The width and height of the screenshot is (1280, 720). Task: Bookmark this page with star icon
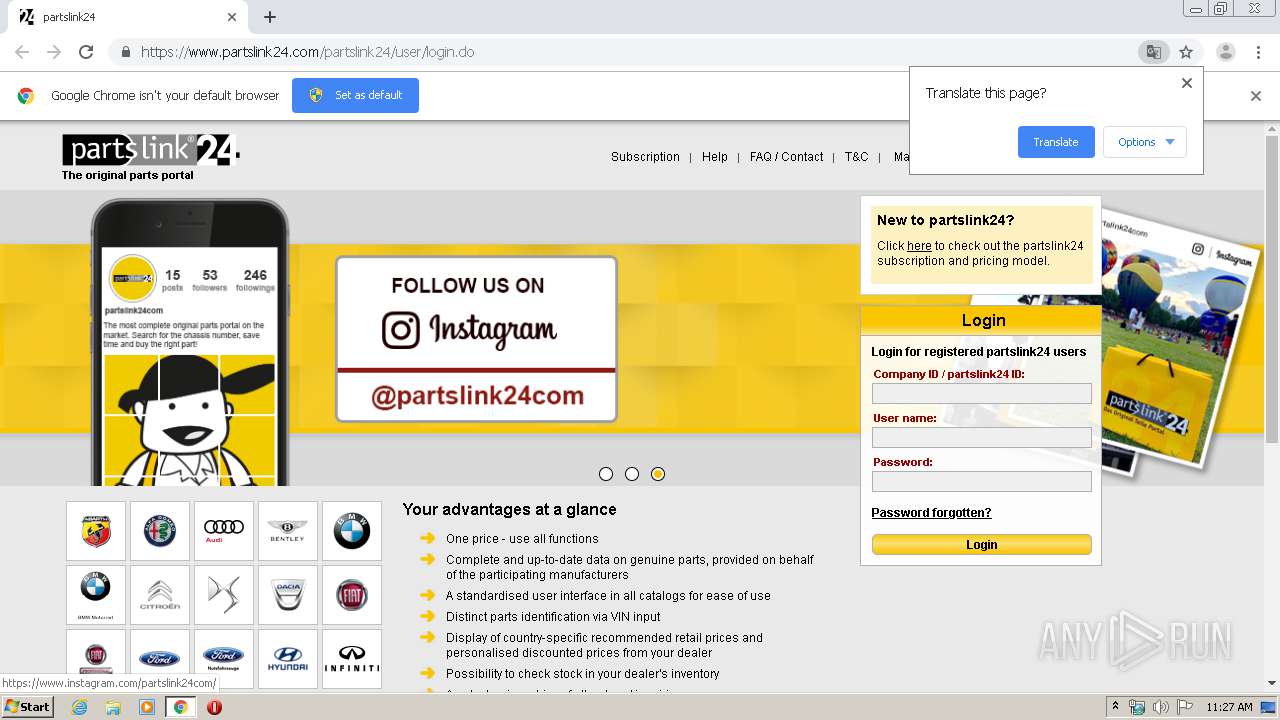click(1186, 52)
